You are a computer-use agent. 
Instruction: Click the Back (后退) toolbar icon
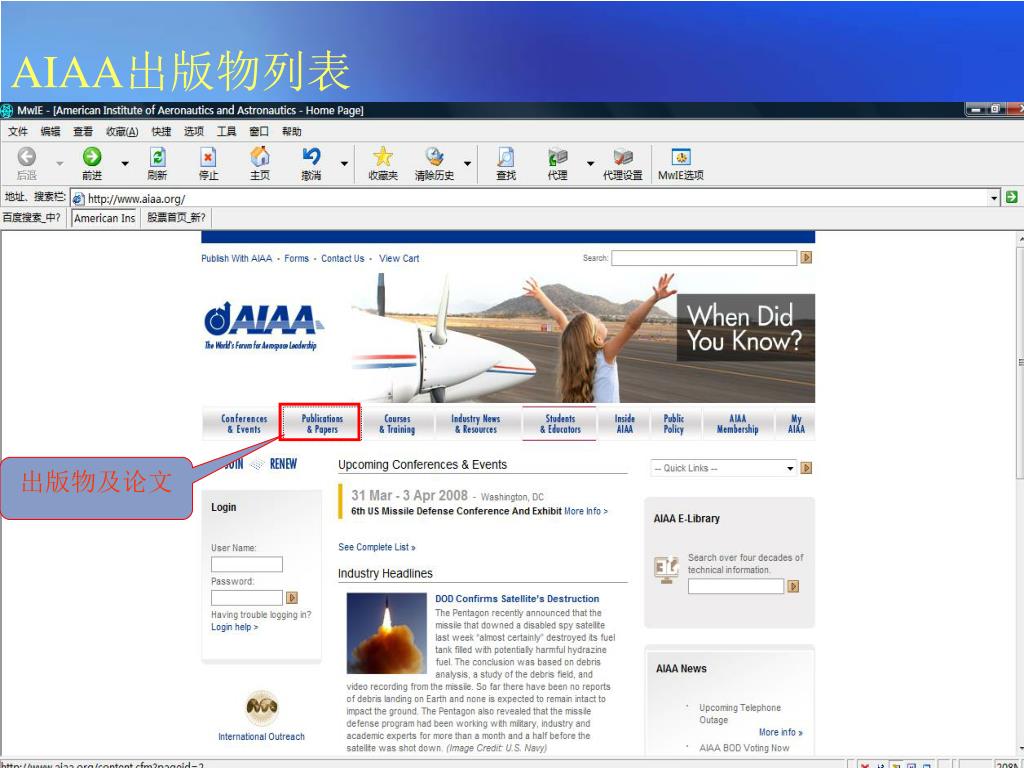coord(27,157)
